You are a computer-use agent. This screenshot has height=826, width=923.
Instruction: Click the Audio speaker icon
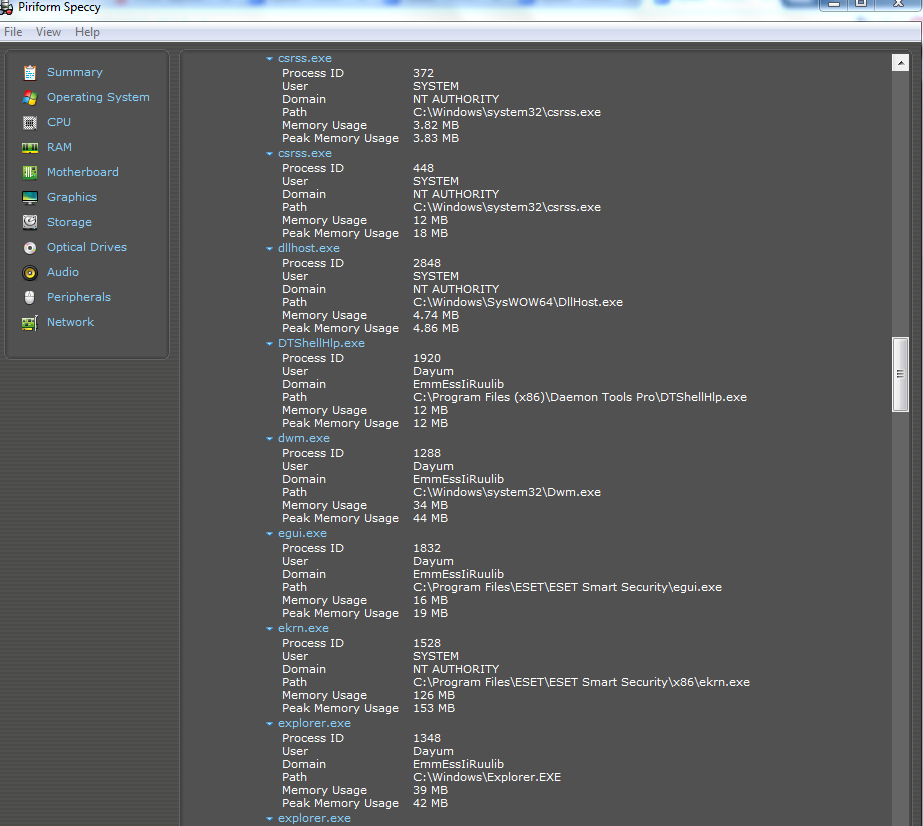(30, 273)
